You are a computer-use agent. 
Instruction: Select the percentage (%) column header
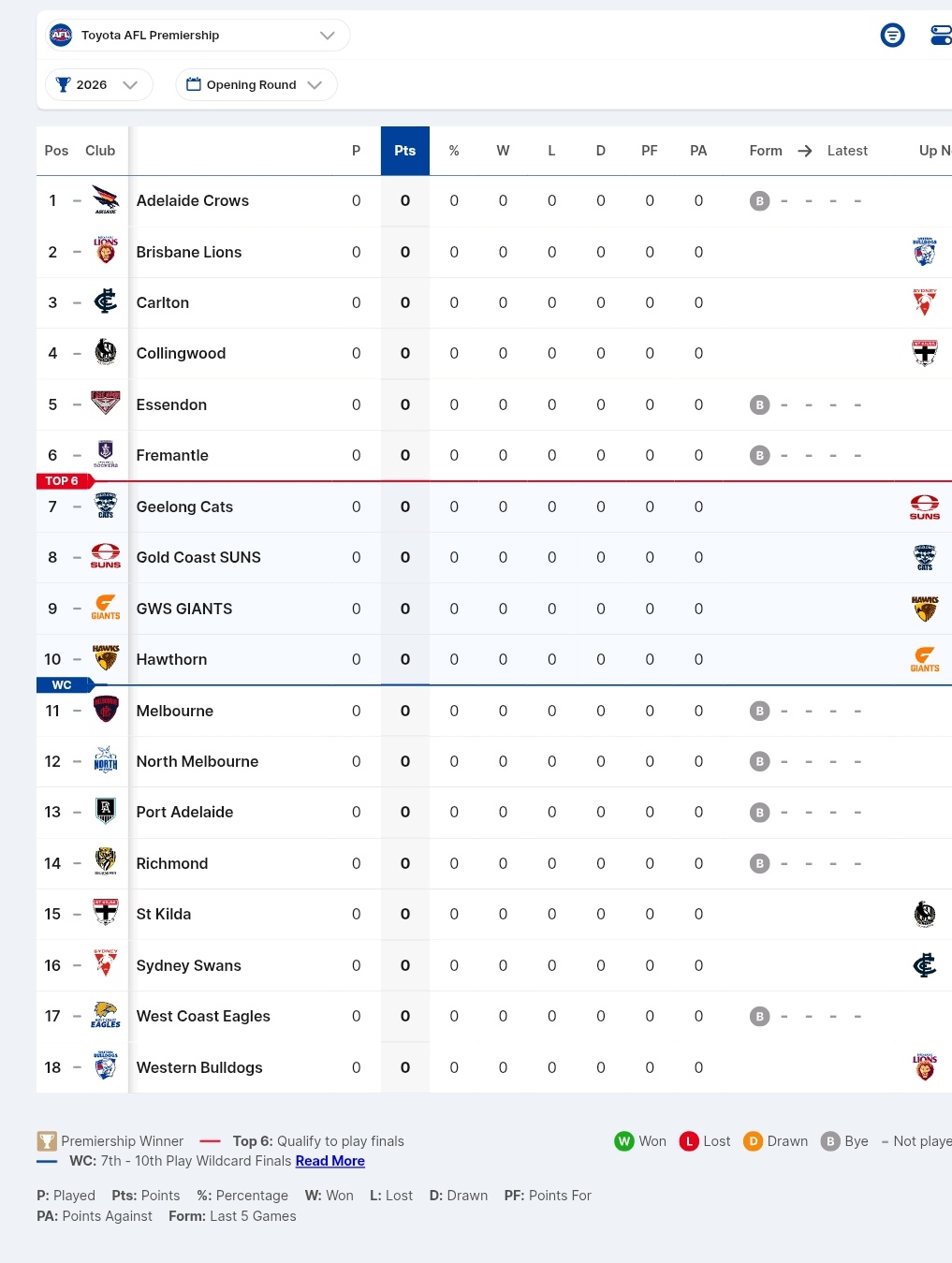[x=454, y=151]
